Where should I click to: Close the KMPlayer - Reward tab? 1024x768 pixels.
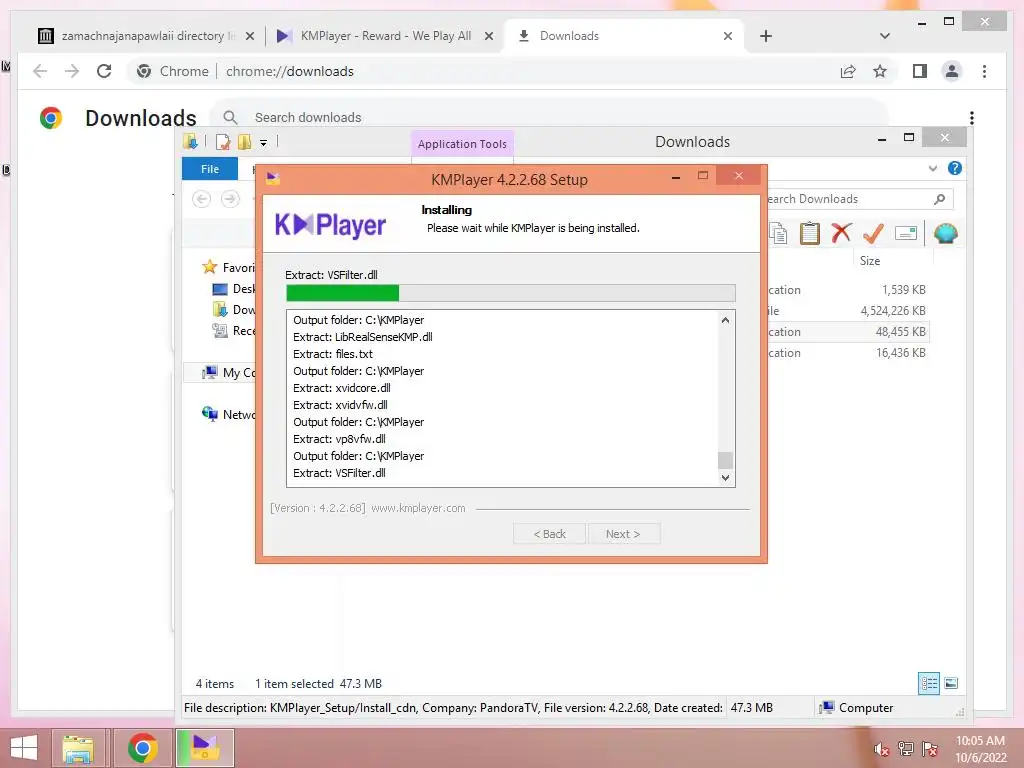[x=488, y=36]
